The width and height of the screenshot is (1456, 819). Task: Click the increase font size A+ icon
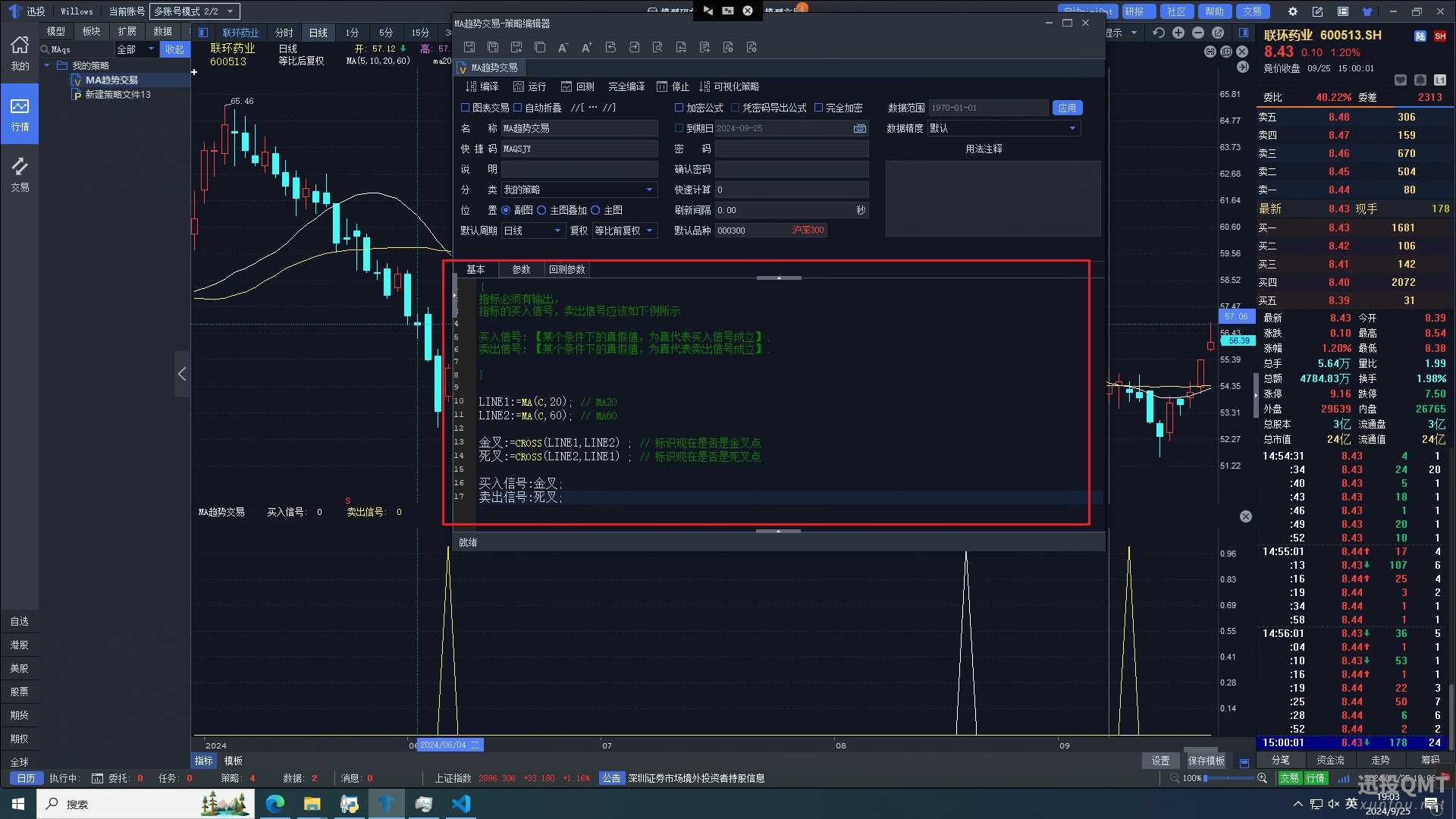click(x=586, y=48)
